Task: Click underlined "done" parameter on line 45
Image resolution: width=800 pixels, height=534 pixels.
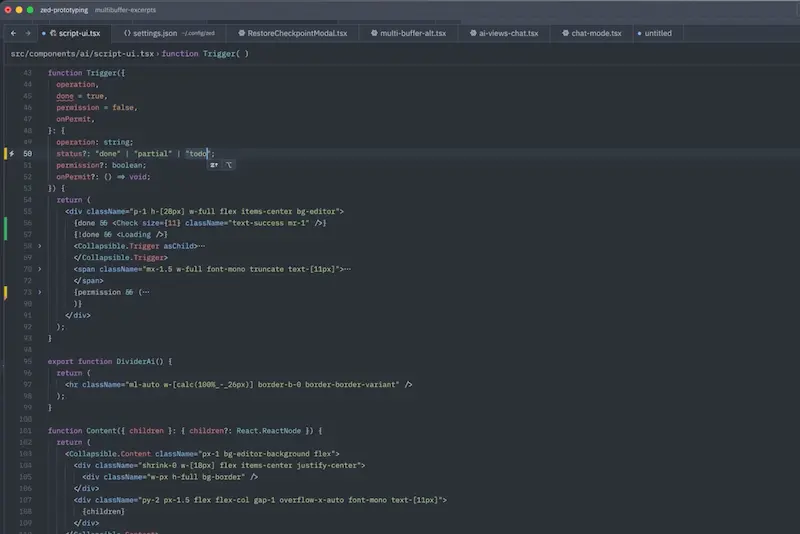Action: tap(65, 96)
